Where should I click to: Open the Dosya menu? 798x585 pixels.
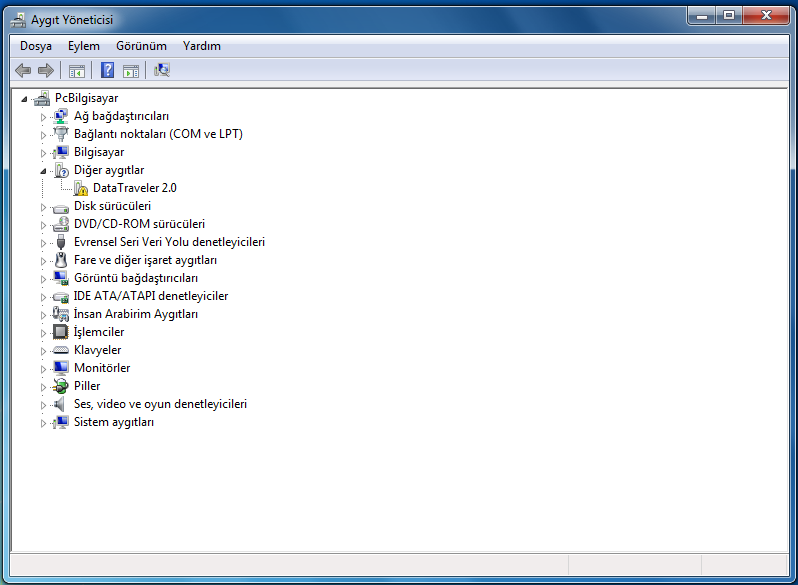(36, 46)
